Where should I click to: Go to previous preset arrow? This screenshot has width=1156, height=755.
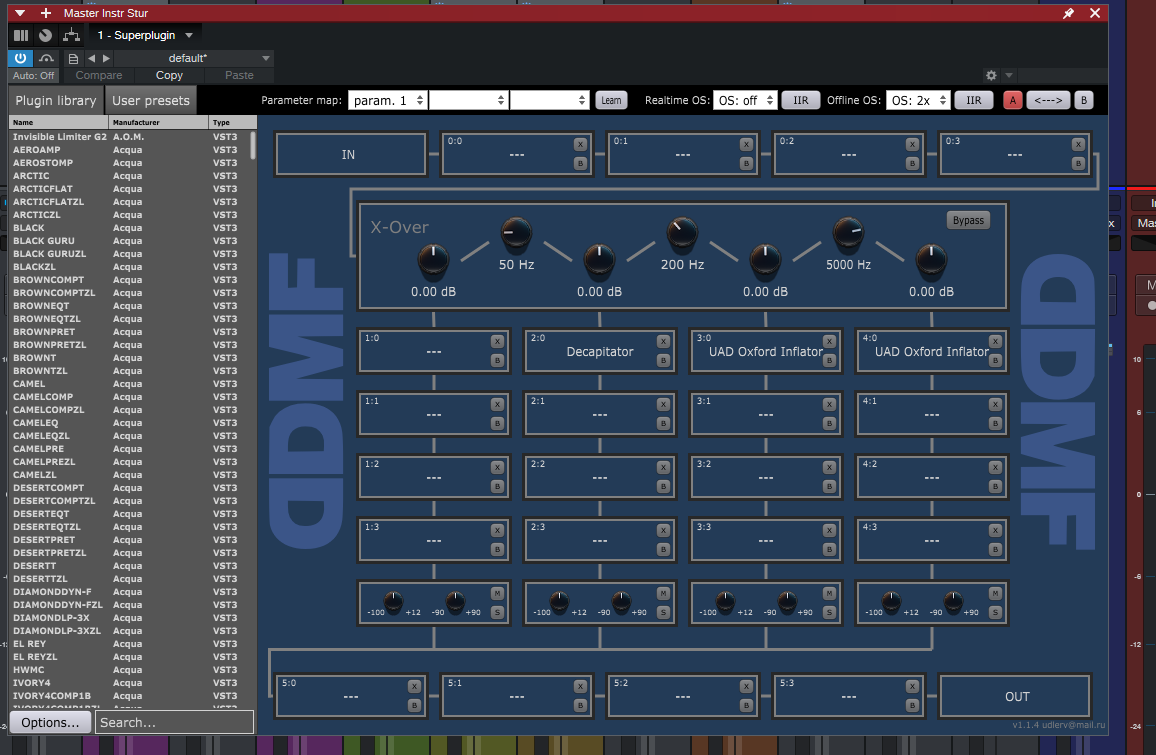(91, 58)
